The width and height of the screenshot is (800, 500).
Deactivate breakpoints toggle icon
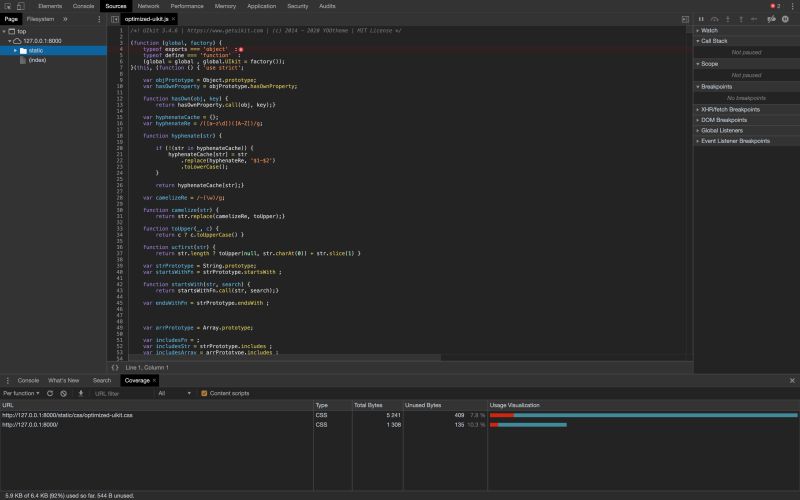click(771, 19)
